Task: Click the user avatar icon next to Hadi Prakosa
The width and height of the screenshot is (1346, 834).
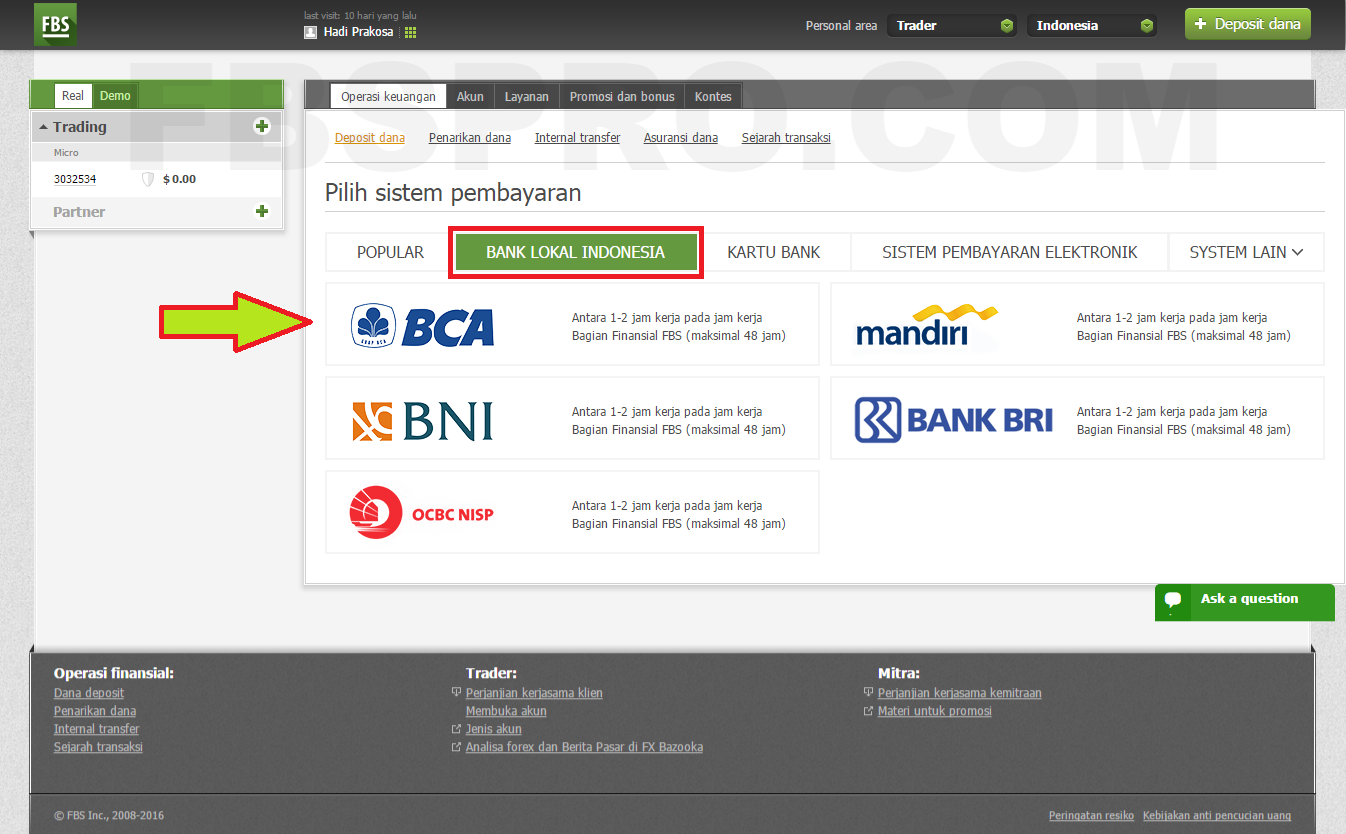Action: pos(311,32)
